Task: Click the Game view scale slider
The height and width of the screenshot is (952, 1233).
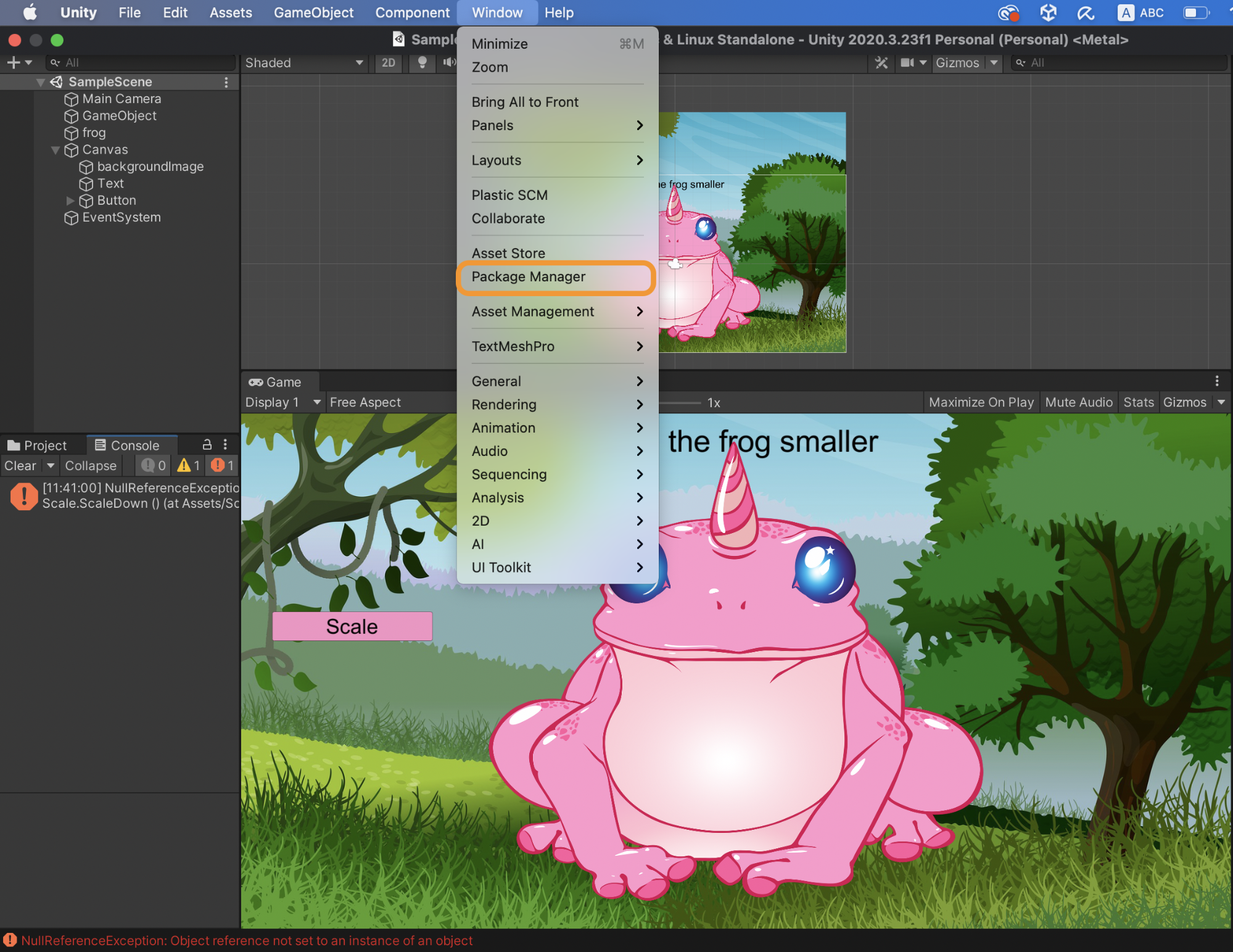Action: pyautogui.click(x=680, y=403)
